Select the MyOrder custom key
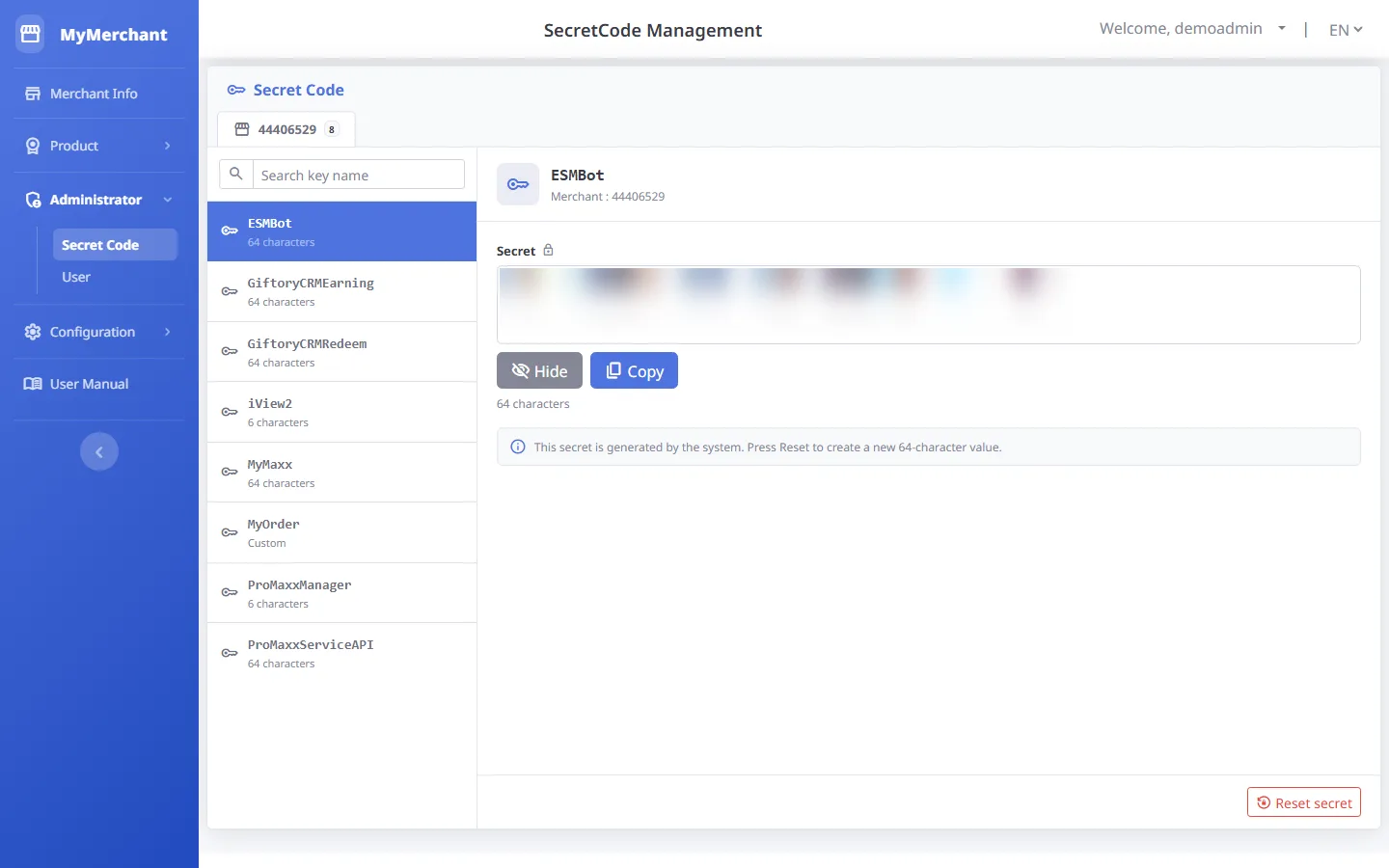Screen dimensions: 1389x868 point(341,532)
